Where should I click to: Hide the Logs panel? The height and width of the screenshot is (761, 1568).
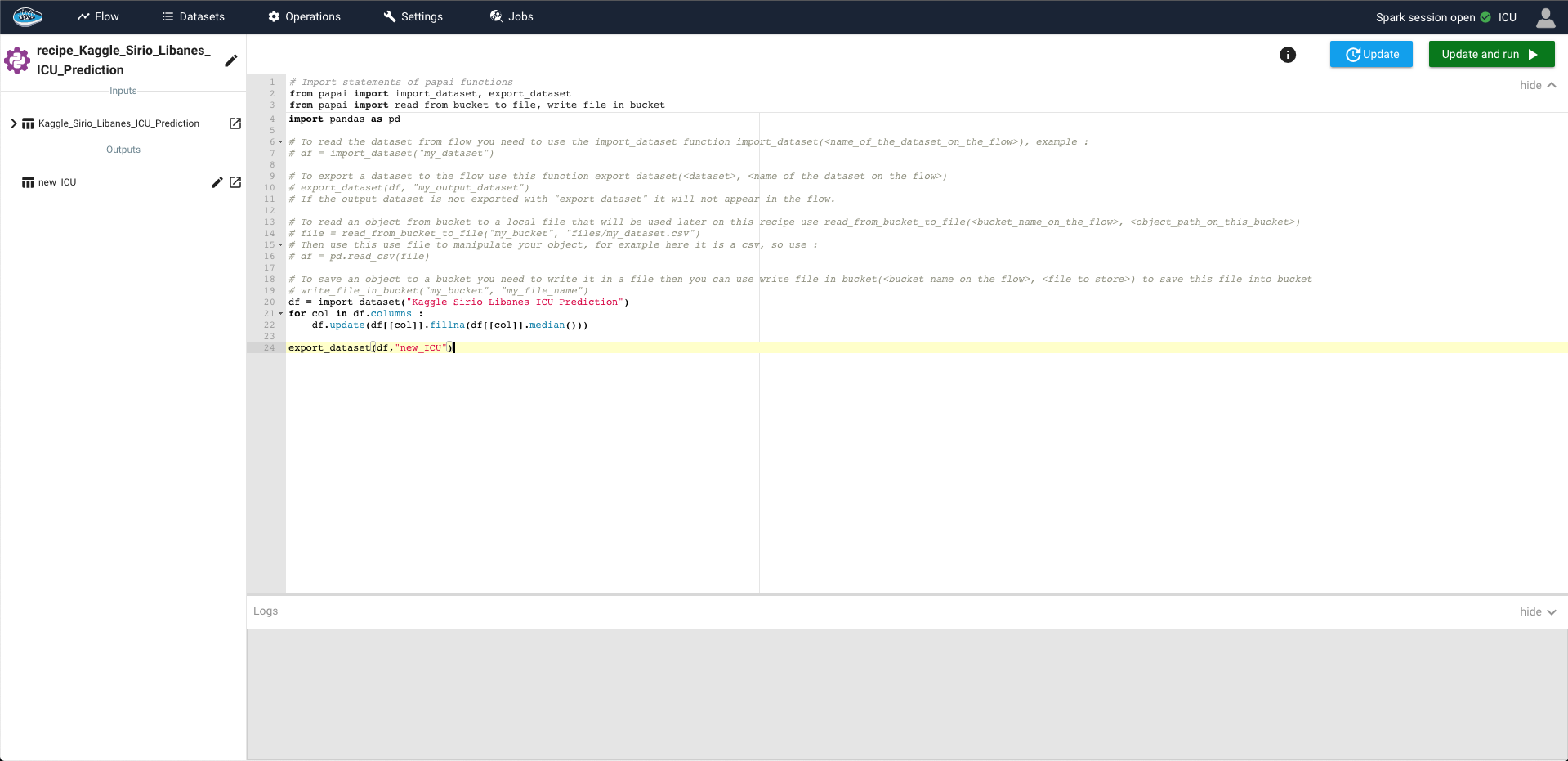[1538, 611]
